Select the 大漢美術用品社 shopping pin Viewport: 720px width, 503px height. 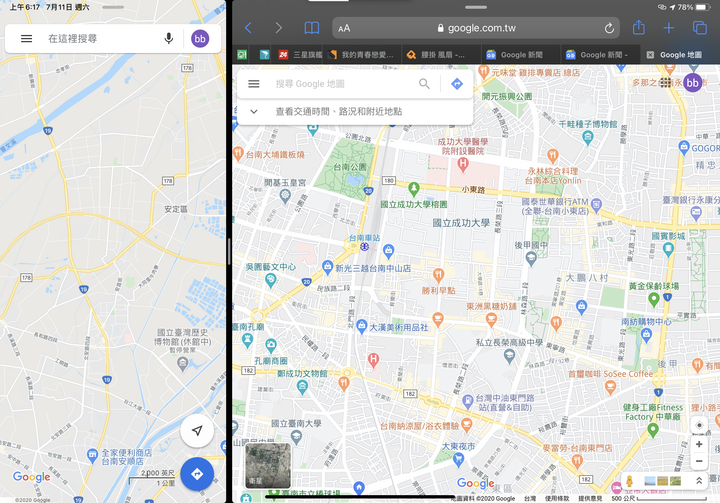[x=361, y=326]
